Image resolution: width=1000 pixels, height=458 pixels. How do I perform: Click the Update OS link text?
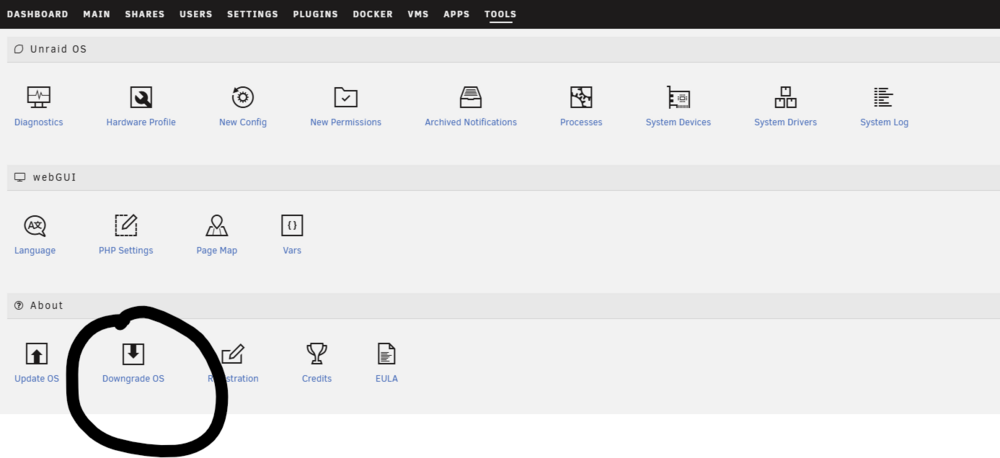coord(36,379)
